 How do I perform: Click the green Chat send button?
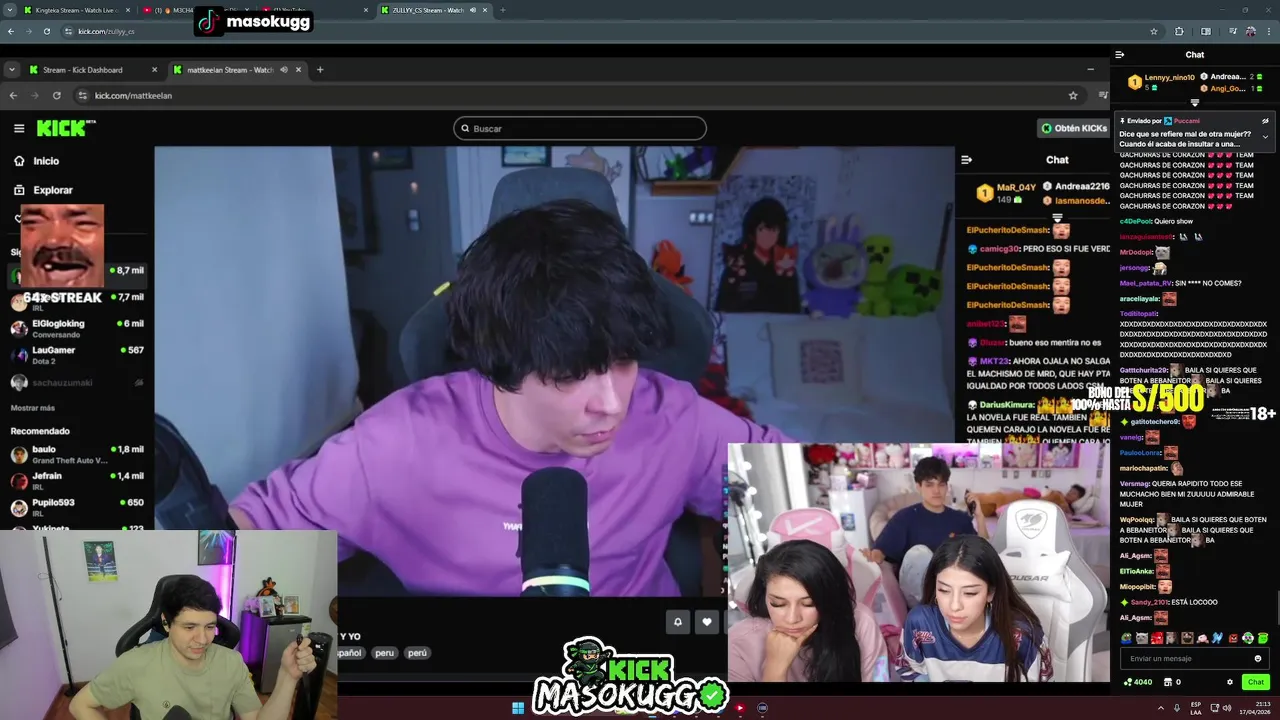coord(1256,682)
